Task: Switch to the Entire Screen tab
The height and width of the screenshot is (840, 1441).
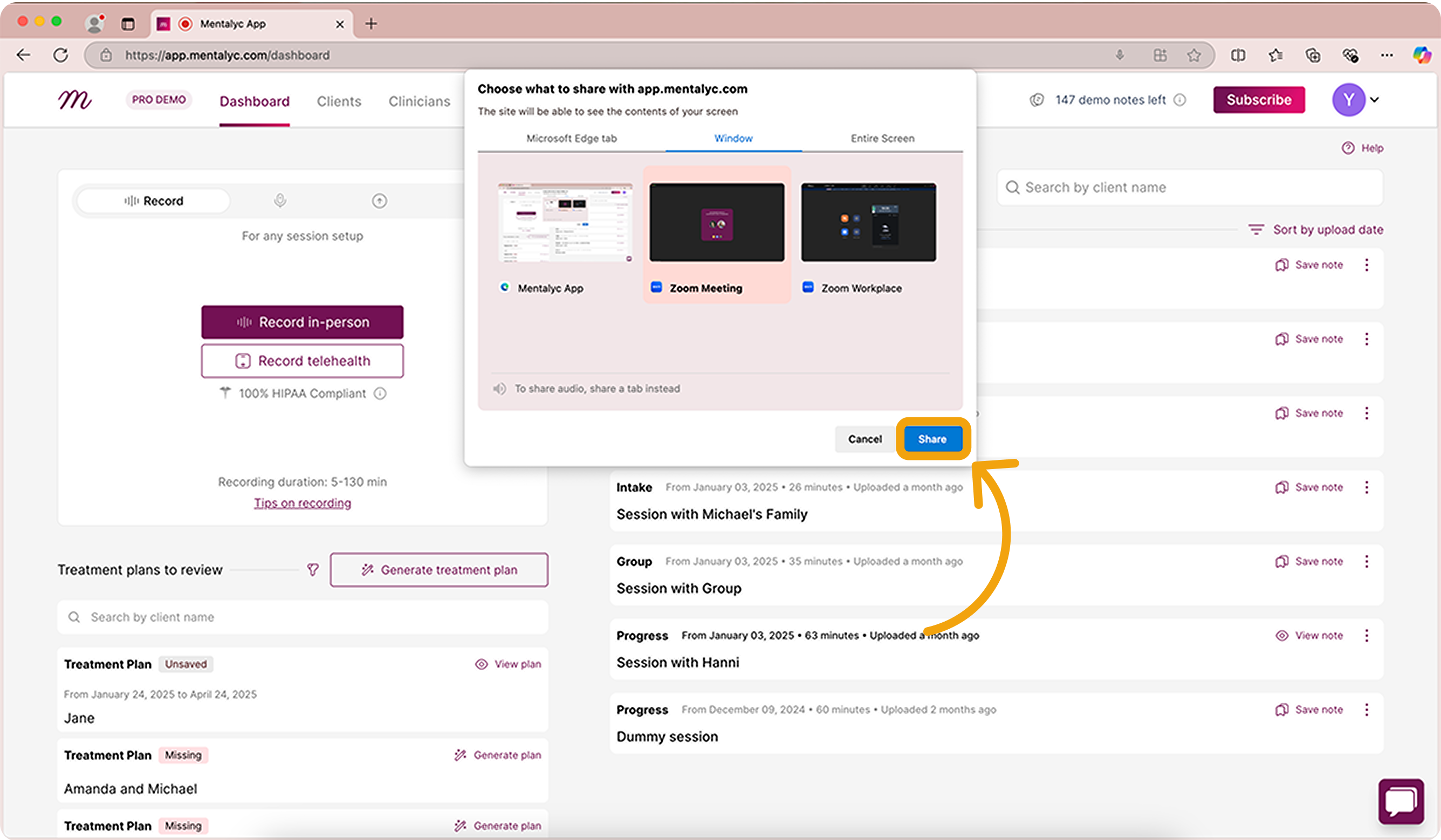Action: pos(882,139)
